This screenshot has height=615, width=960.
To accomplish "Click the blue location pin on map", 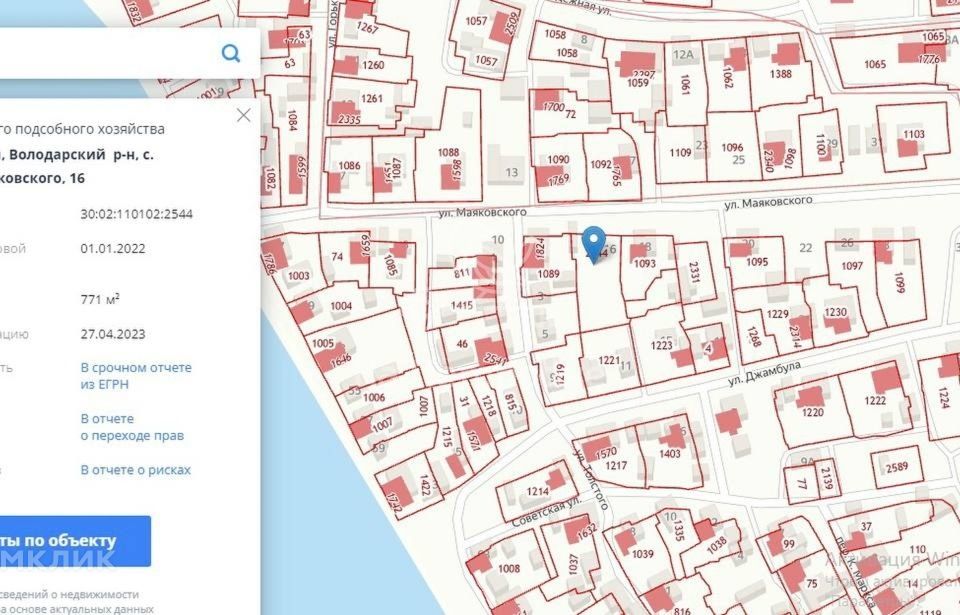I will (x=594, y=243).
